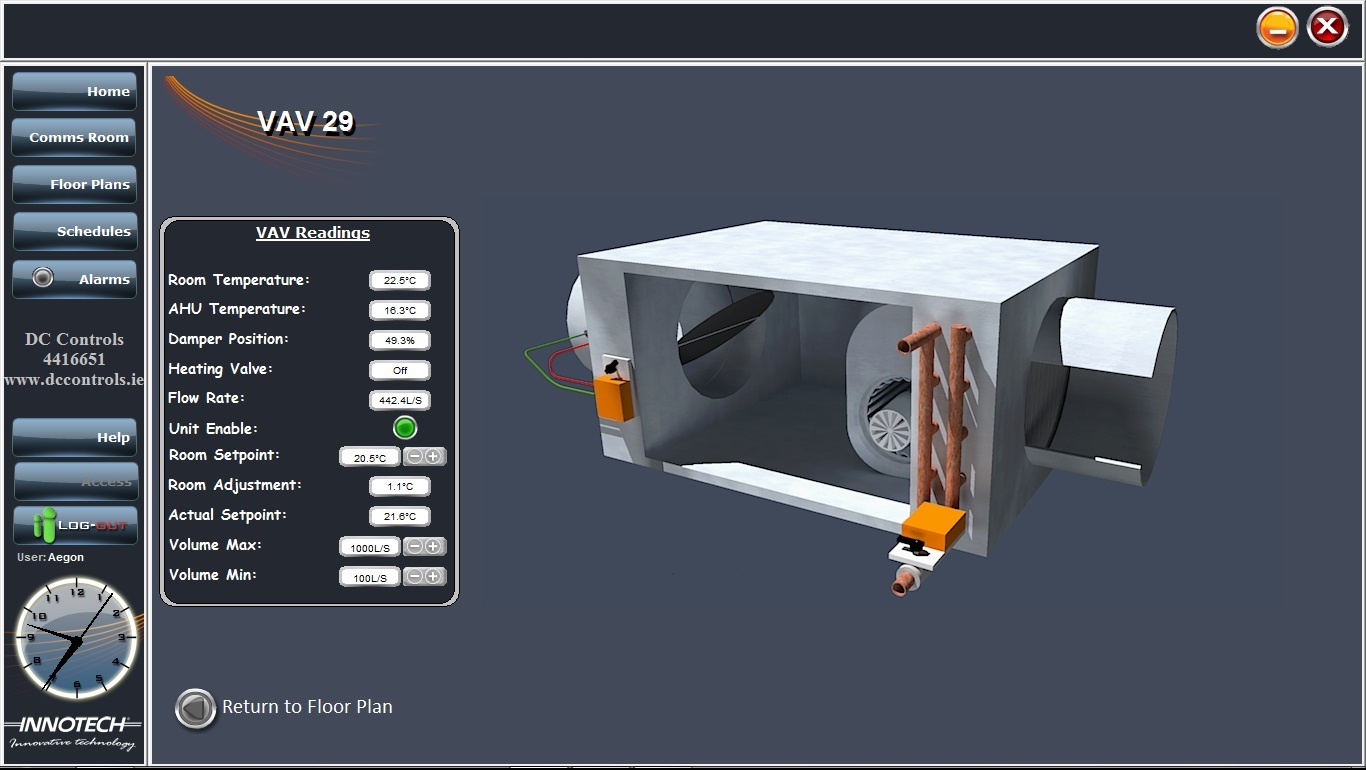Increase Volume Min with plus button

point(433,577)
